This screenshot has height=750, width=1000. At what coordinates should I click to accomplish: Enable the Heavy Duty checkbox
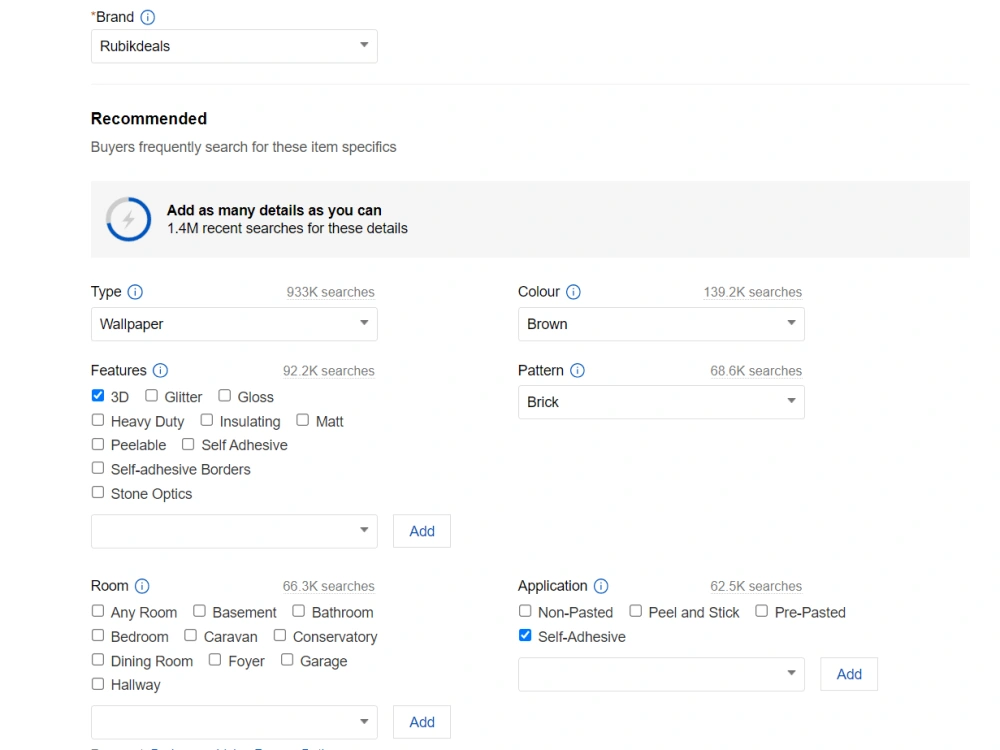tap(98, 420)
